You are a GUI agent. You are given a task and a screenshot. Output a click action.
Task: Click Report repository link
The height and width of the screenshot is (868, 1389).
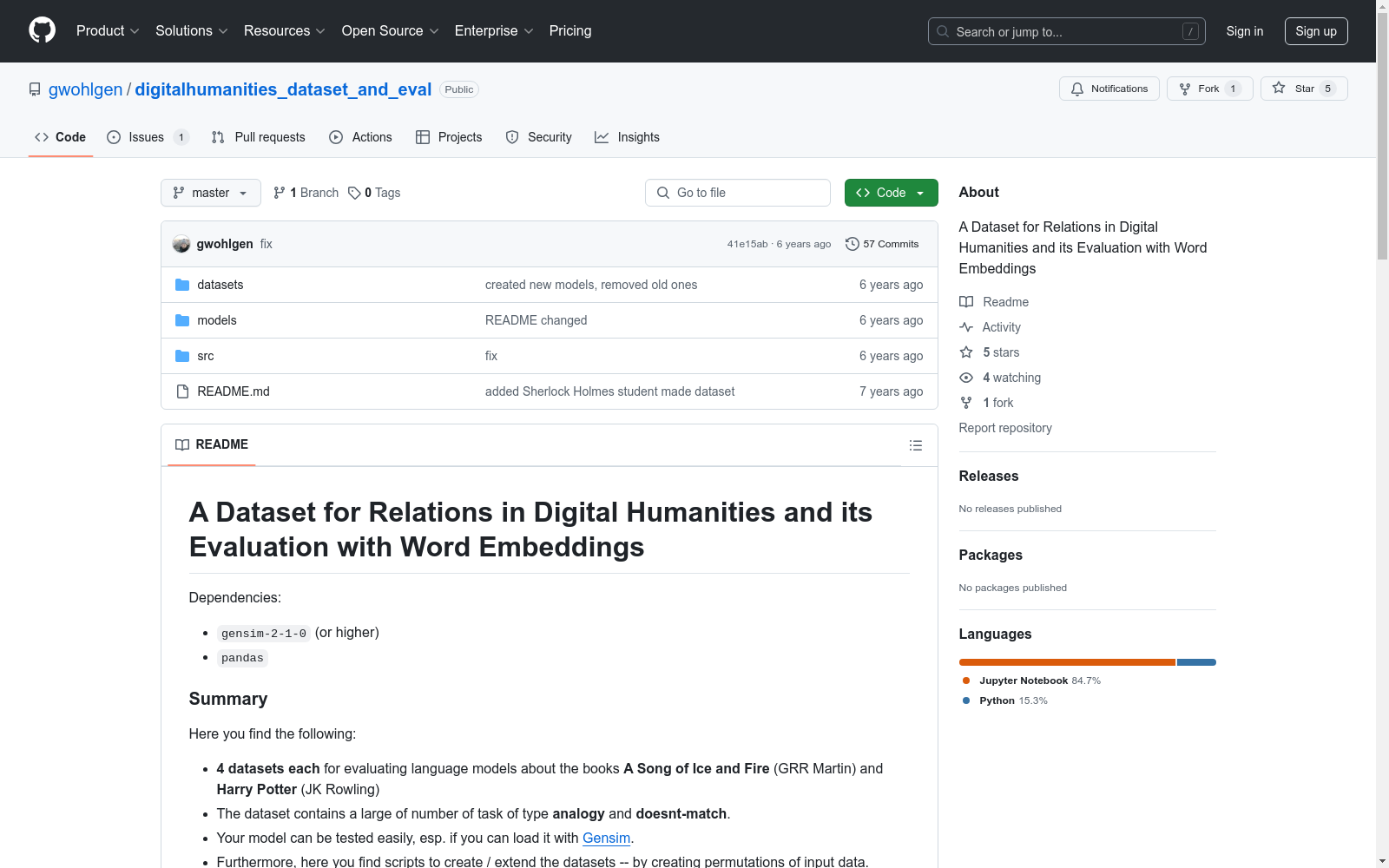coord(1005,428)
